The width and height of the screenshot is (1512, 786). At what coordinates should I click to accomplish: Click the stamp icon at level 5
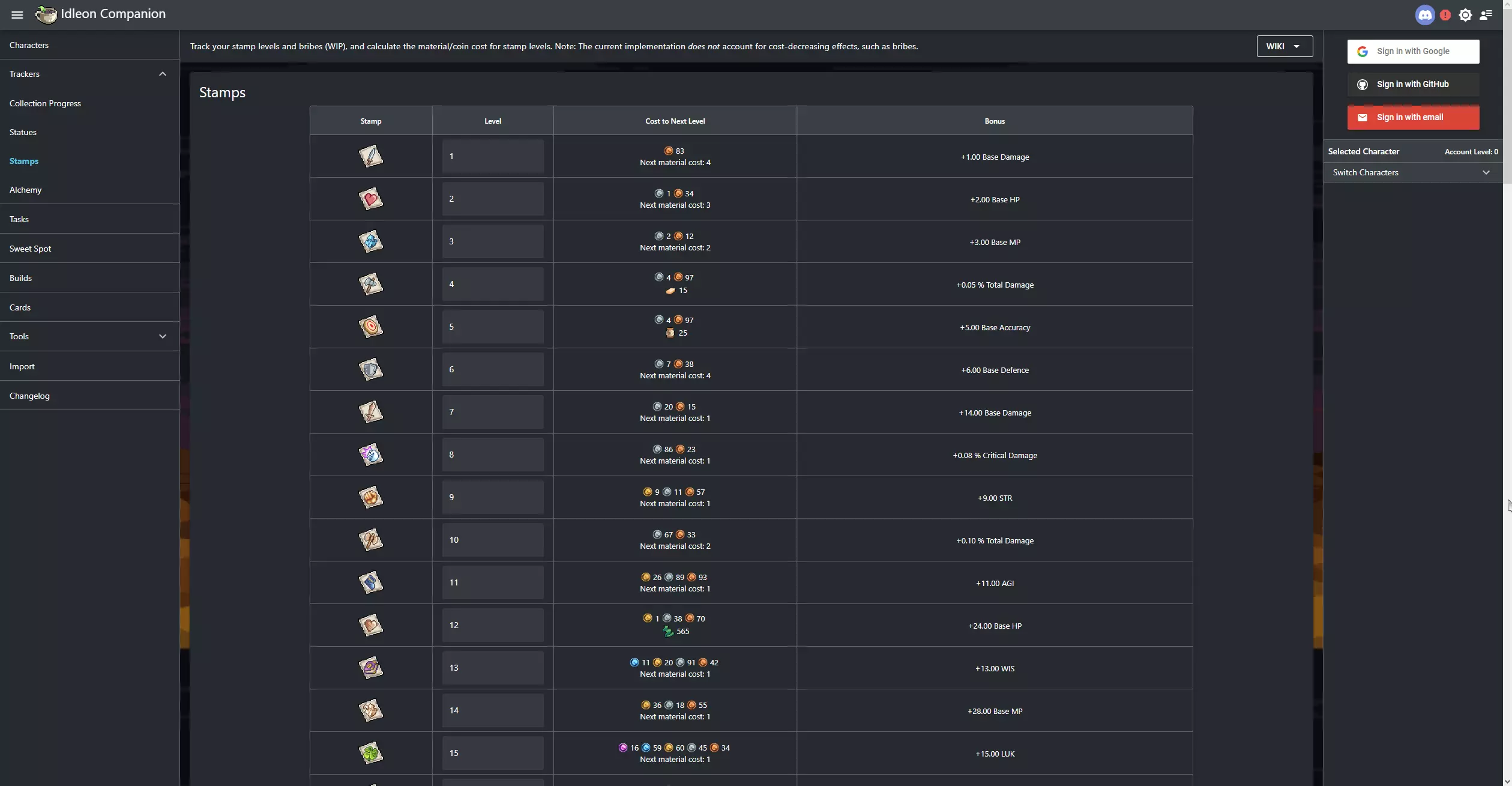(370, 327)
